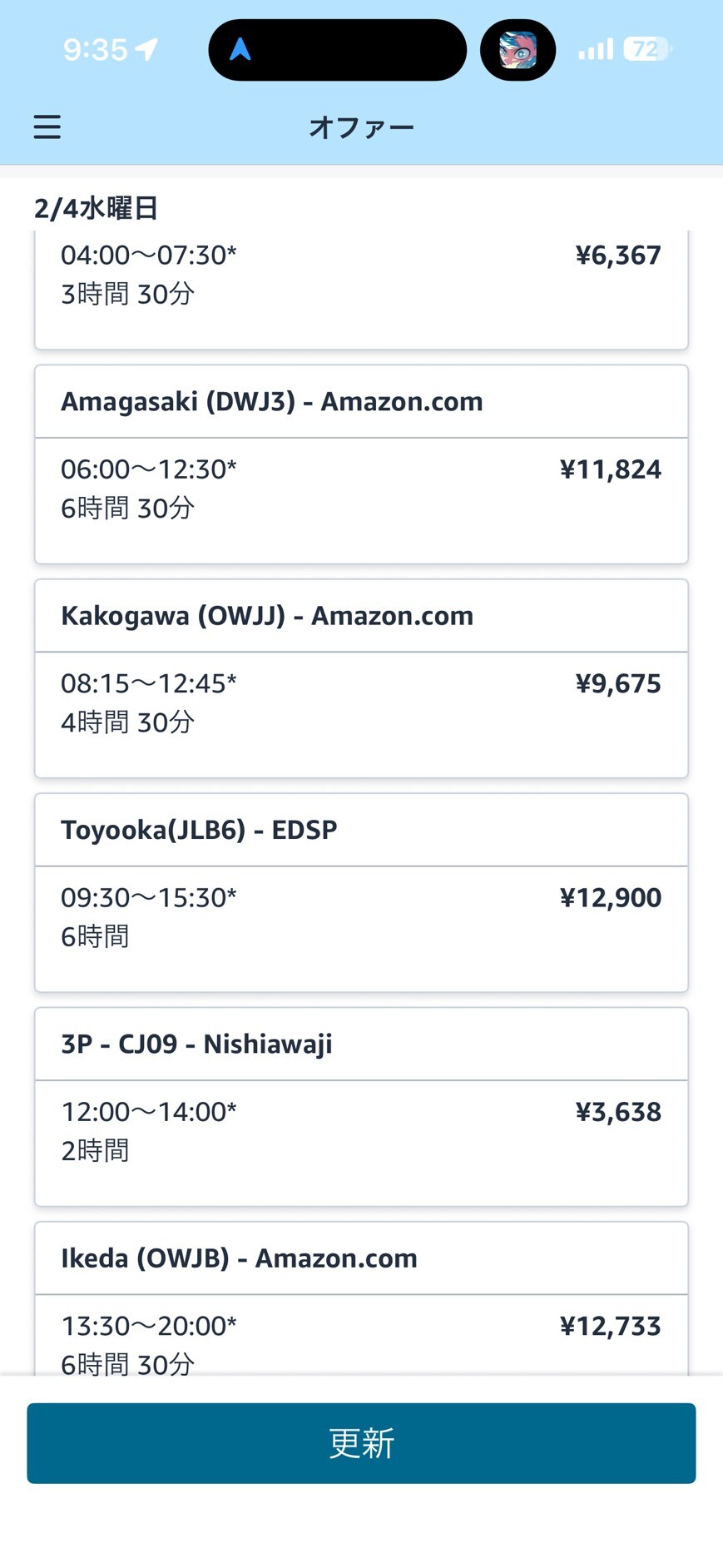Tap the ¥9,675 price on Kakogawa offer
This screenshot has width=723, height=1568.
[x=617, y=684]
